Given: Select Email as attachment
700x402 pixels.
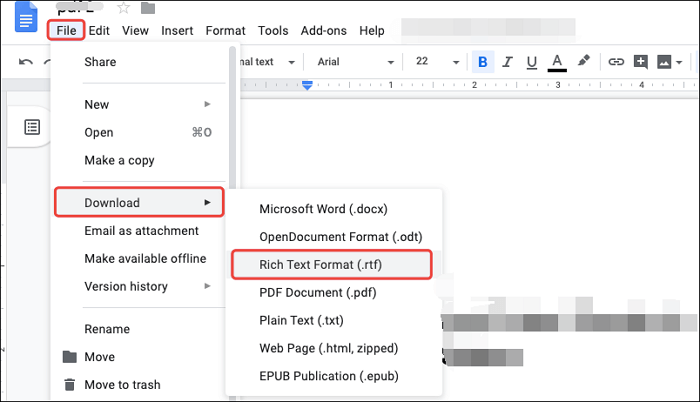Looking at the screenshot, I should tap(140, 230).
